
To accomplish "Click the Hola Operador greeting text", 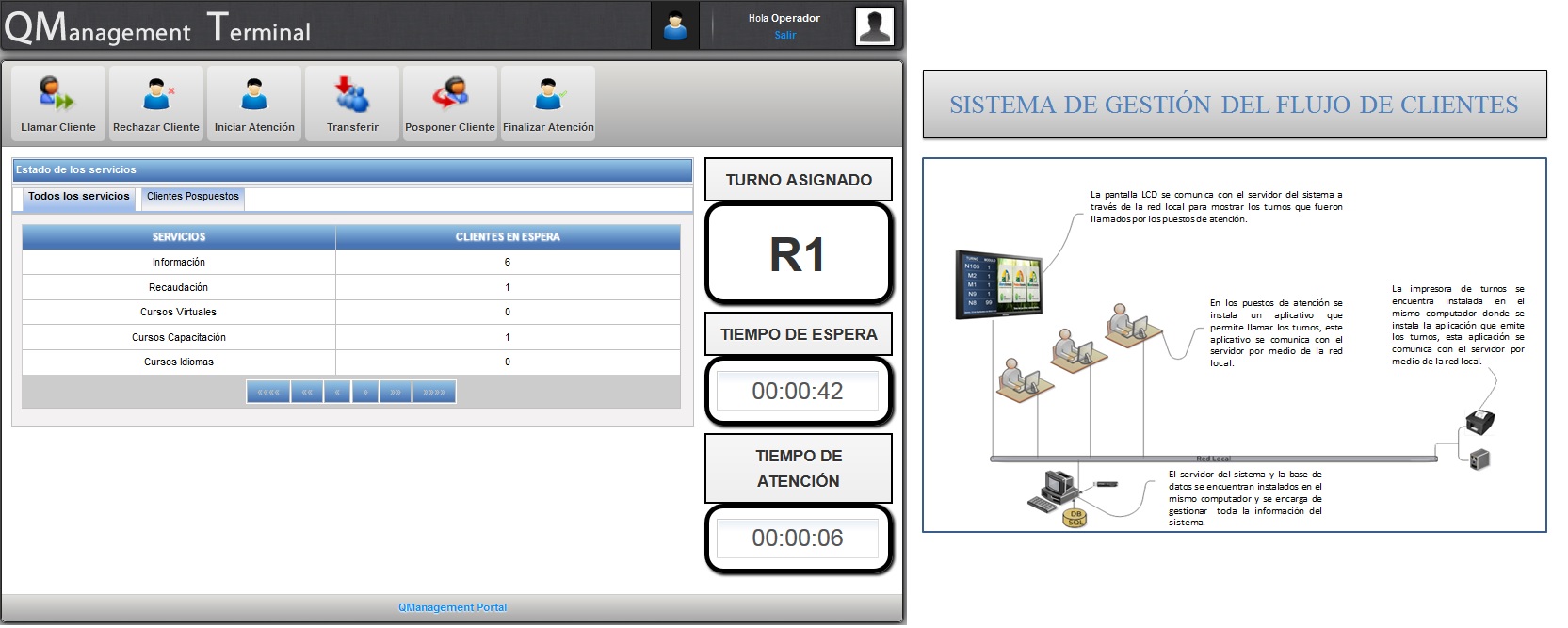I will [784, 18].
